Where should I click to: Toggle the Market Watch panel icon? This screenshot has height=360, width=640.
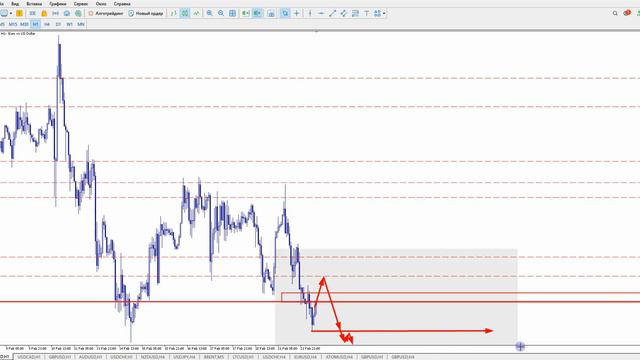point(33,13)
